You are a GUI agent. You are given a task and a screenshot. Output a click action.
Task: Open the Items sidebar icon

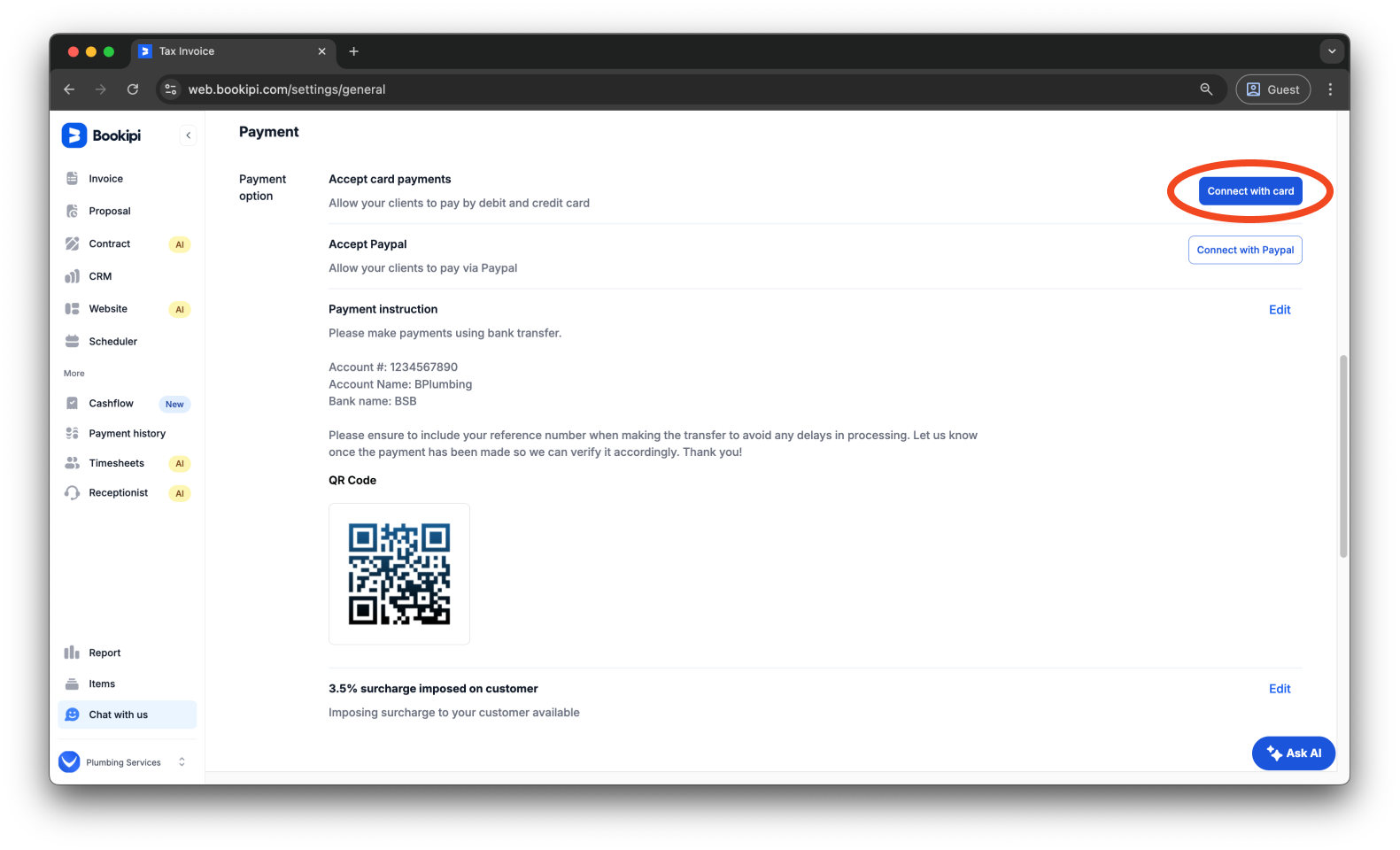coord(73,684)
